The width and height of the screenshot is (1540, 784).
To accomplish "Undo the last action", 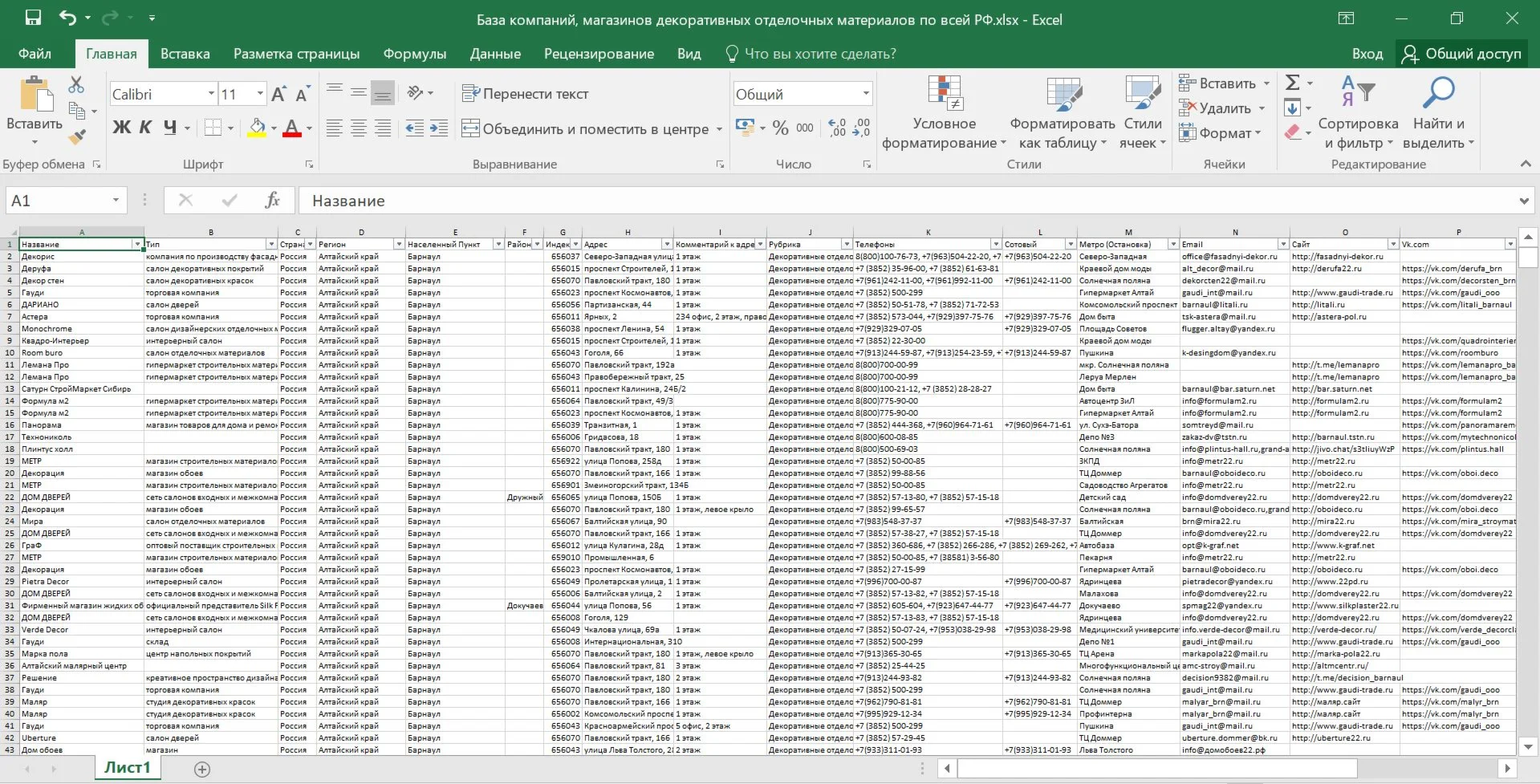I will coord(68,18).
